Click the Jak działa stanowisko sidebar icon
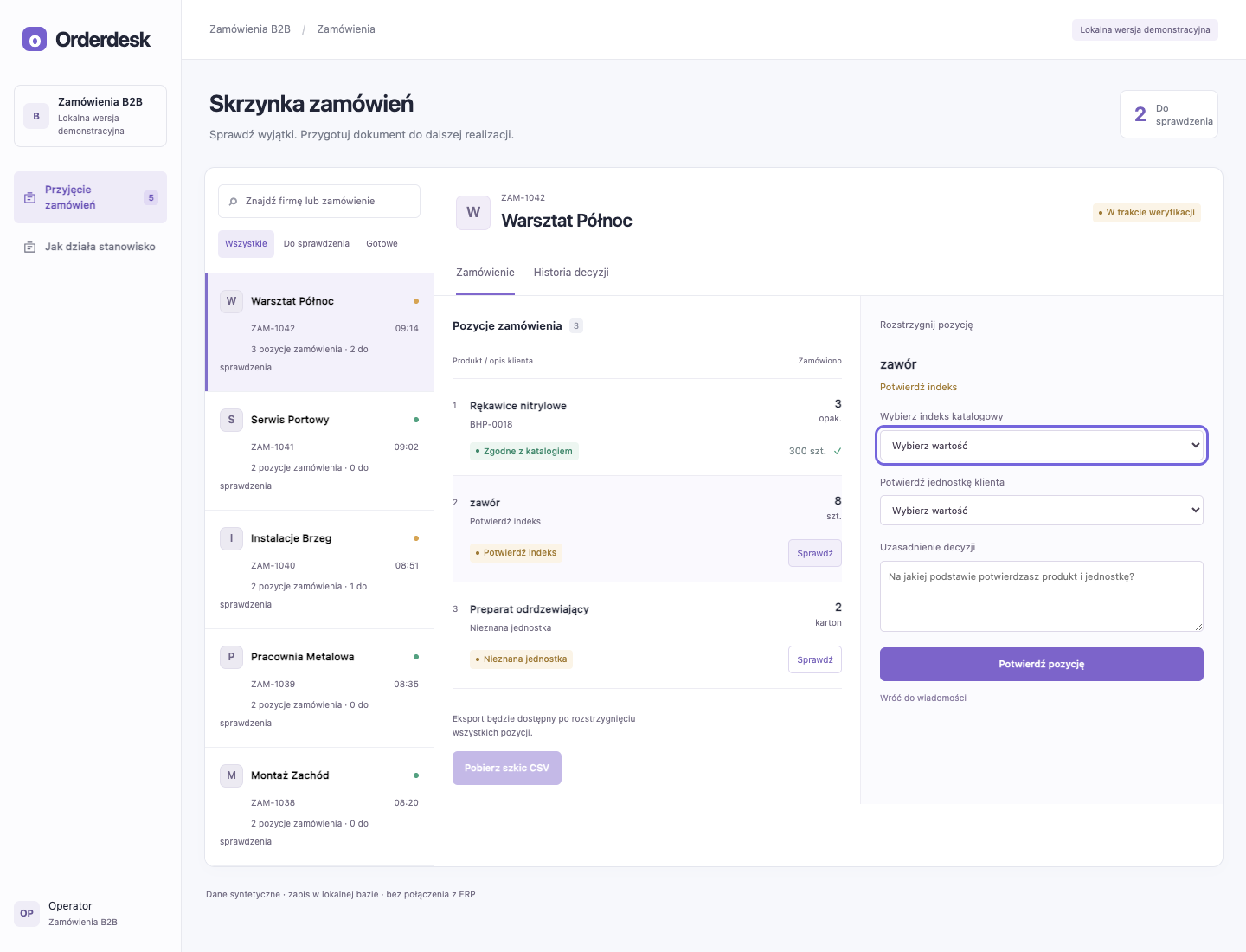Screen dimensions: 1246x952 [x=29, y=247]
